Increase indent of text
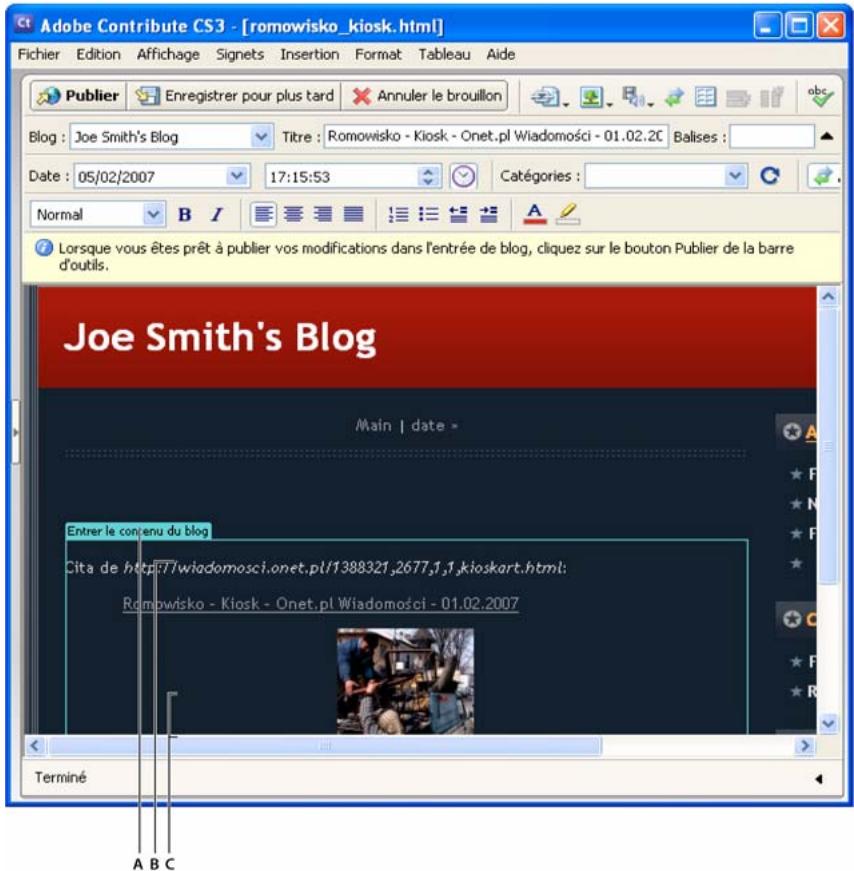 click(x=488, y=214)
